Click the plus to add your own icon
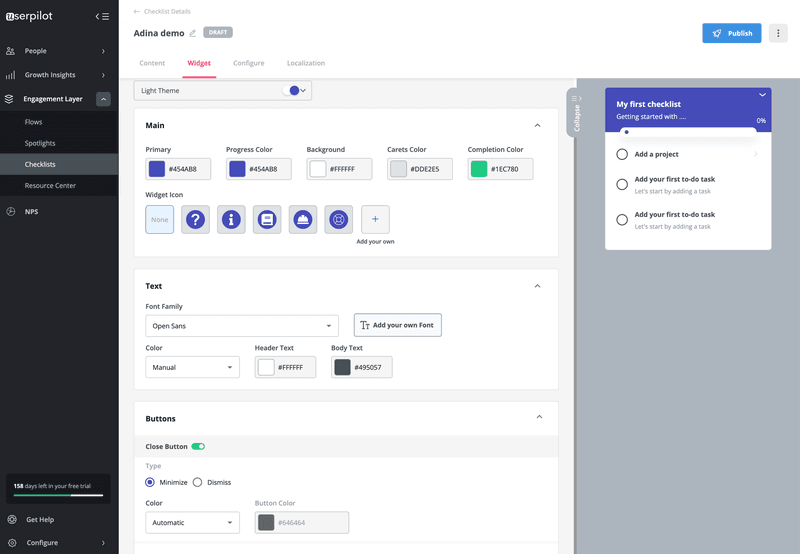800x554 pixels. tap(375, 219)
